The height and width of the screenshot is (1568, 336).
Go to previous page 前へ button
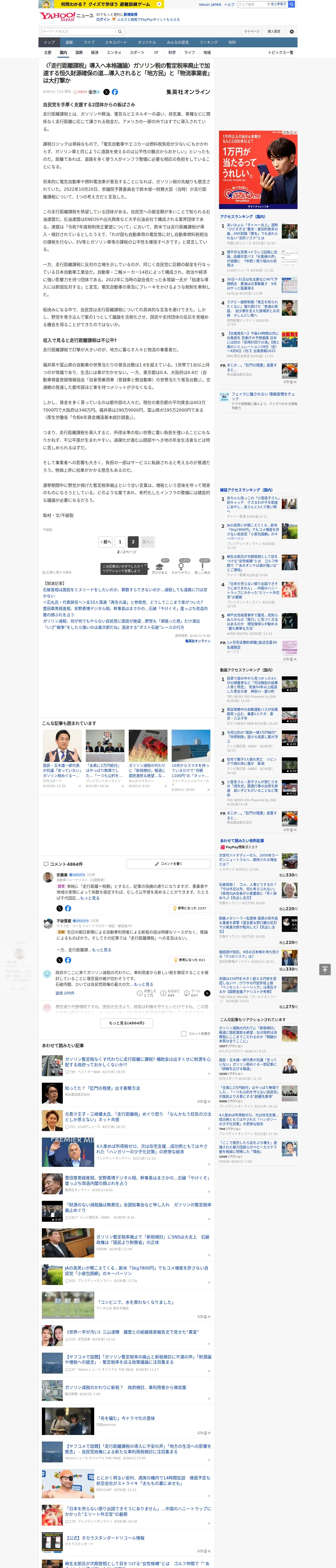(x=106, y=542)
